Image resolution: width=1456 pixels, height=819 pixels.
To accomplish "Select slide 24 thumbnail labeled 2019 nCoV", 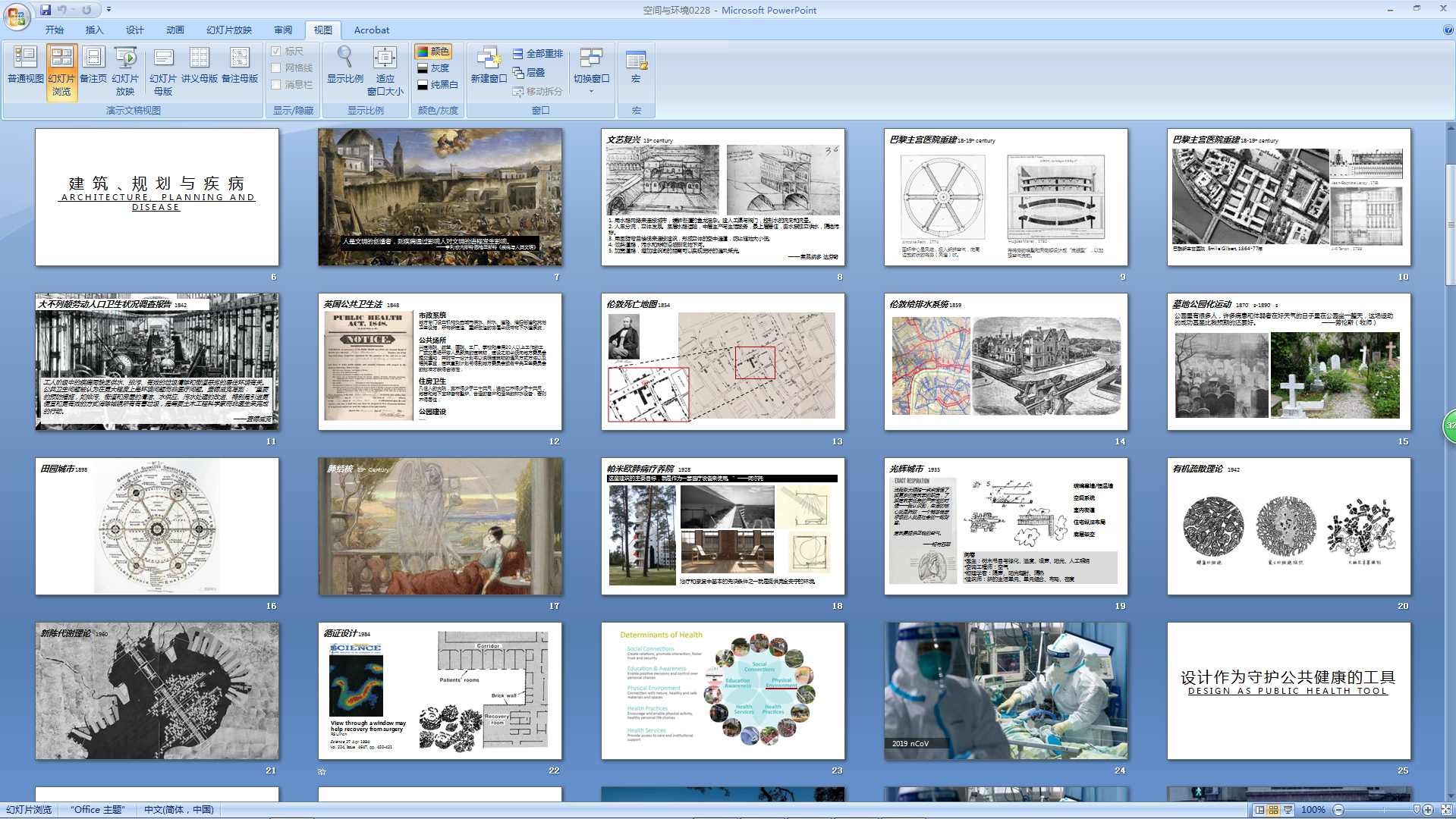I will coord(1005,691).
